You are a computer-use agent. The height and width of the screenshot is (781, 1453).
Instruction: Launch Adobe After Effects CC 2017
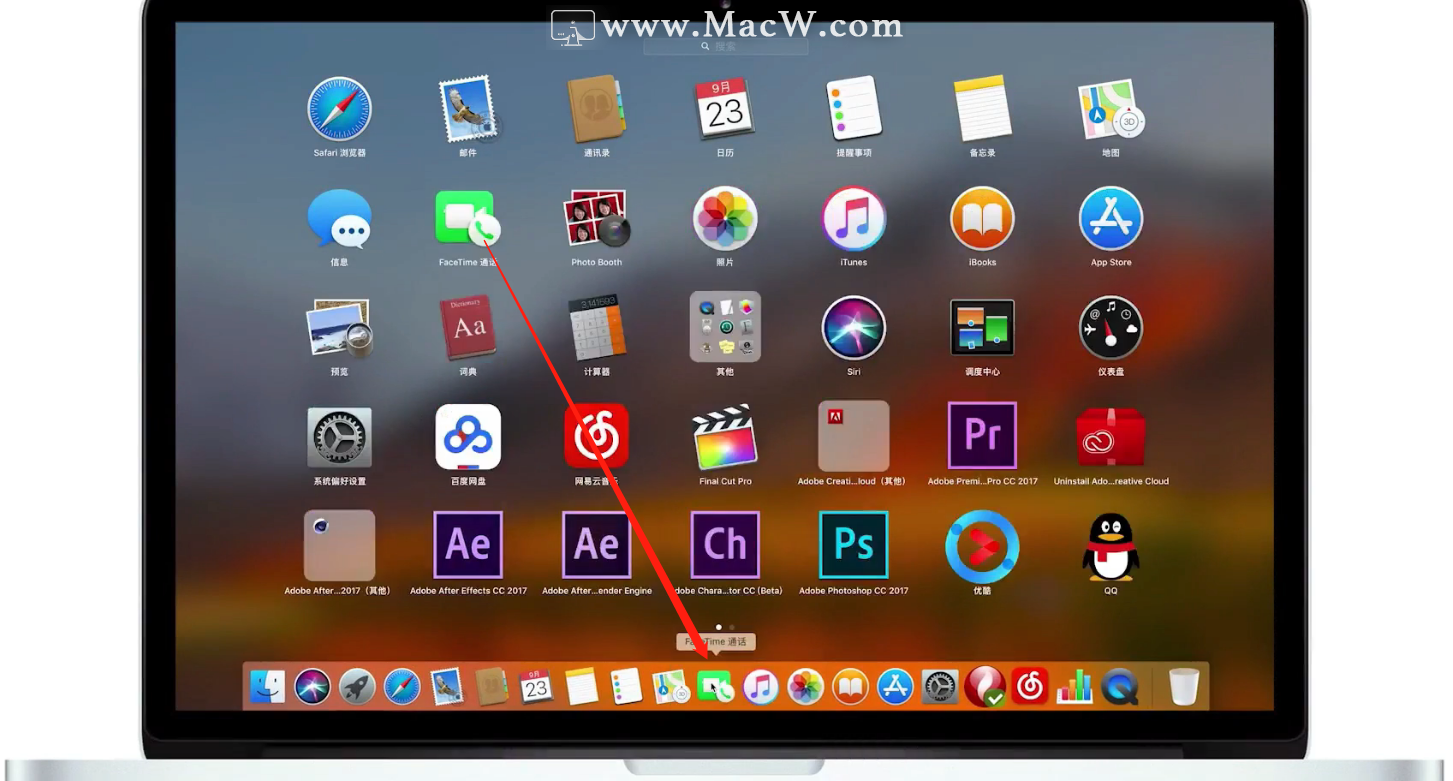coord(468,545)
